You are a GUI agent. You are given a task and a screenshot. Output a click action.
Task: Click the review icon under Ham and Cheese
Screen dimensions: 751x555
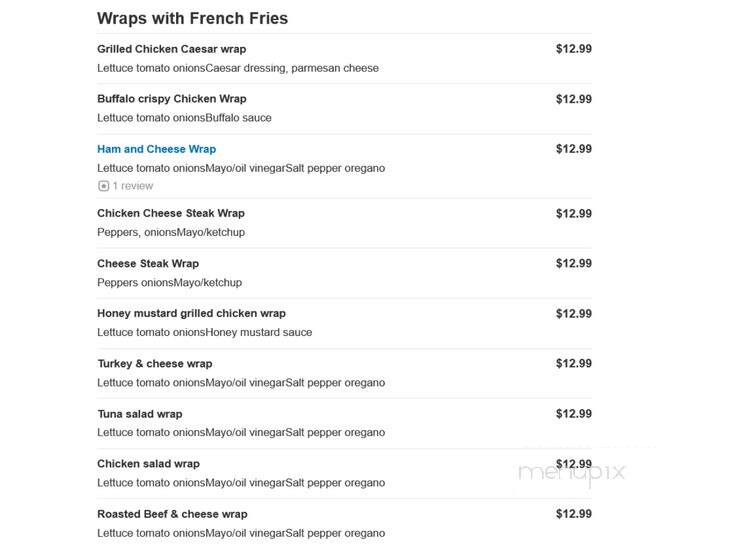[103, 186]
